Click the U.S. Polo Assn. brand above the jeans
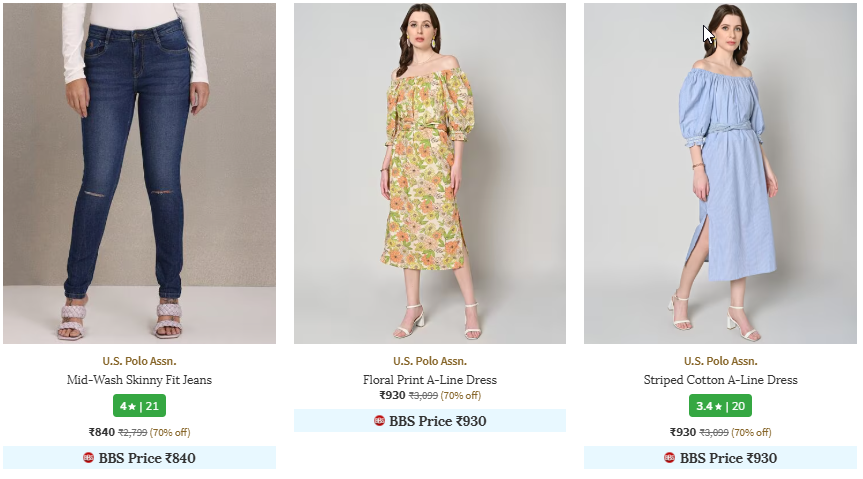 coord(139,361)
